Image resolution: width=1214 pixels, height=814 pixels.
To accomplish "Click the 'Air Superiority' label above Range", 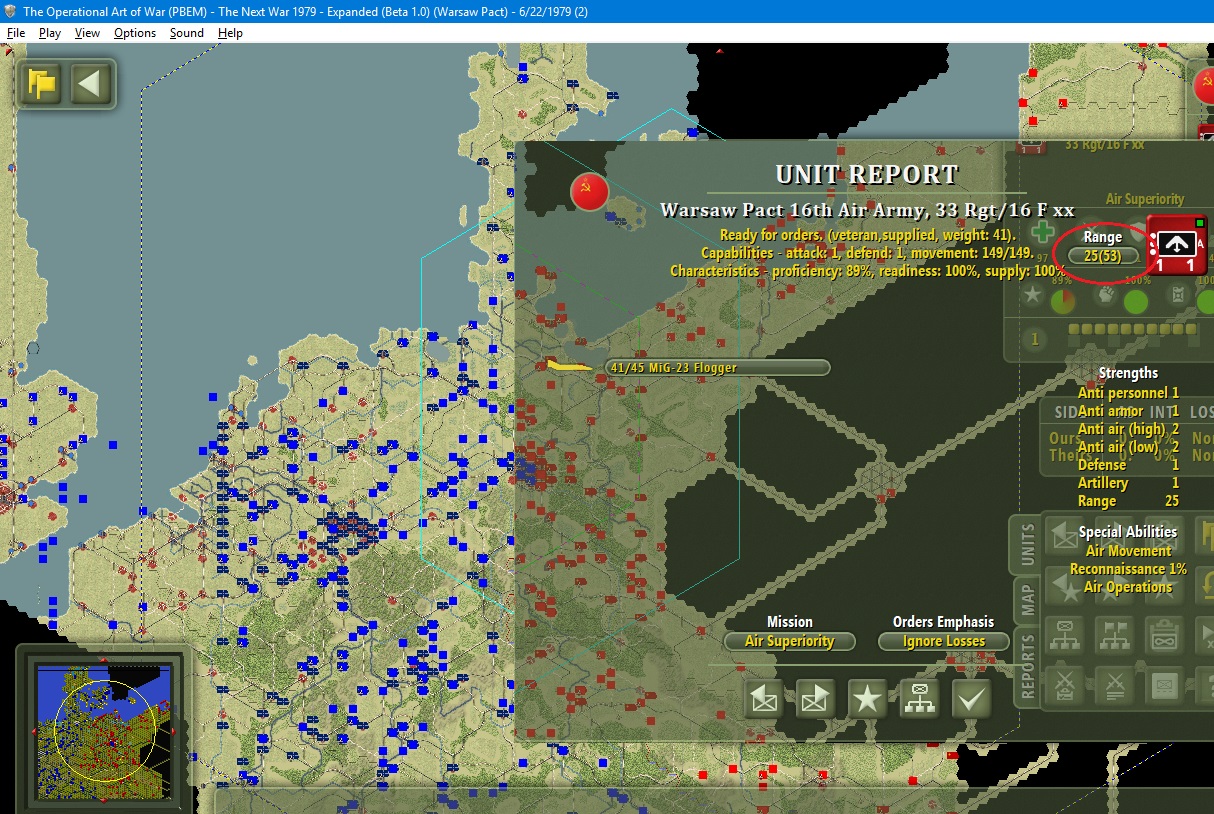I will click(1145, 200).
